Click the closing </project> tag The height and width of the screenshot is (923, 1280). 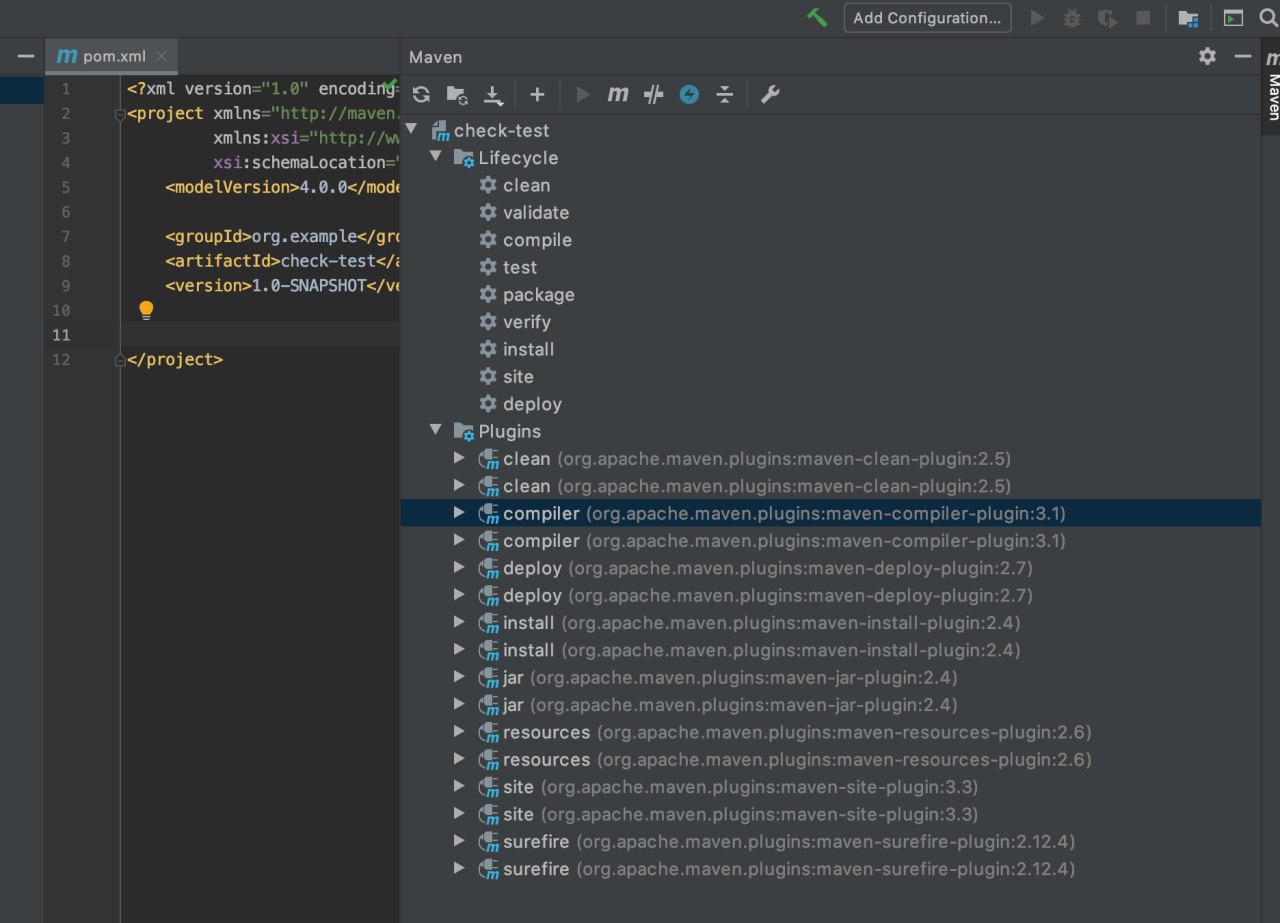coord(176,359)
